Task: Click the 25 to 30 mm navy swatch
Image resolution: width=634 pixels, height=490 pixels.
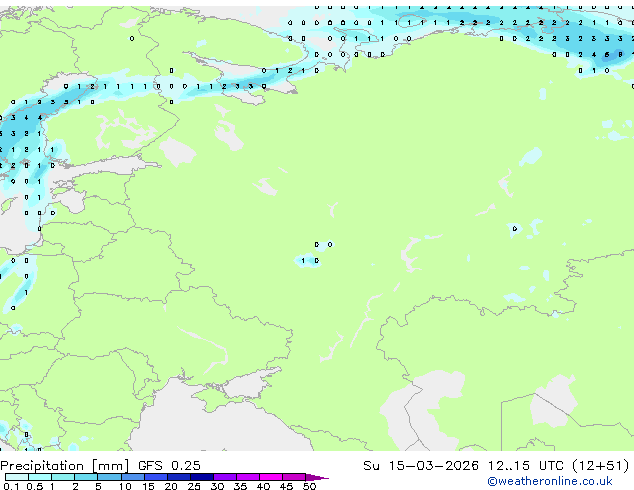Action: 202,477
